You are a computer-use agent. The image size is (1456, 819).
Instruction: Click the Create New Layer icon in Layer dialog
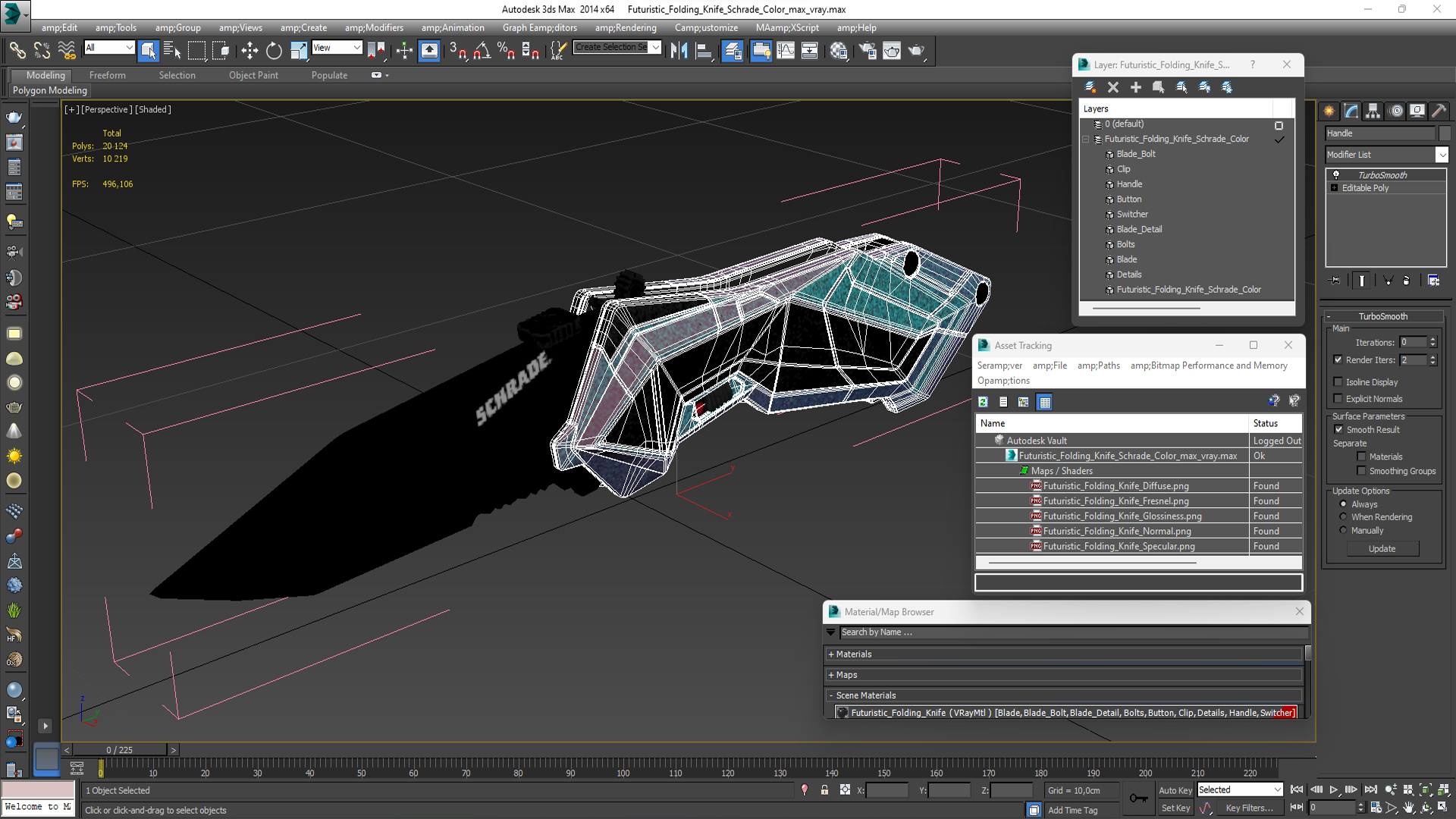(x=1090, y=87)
